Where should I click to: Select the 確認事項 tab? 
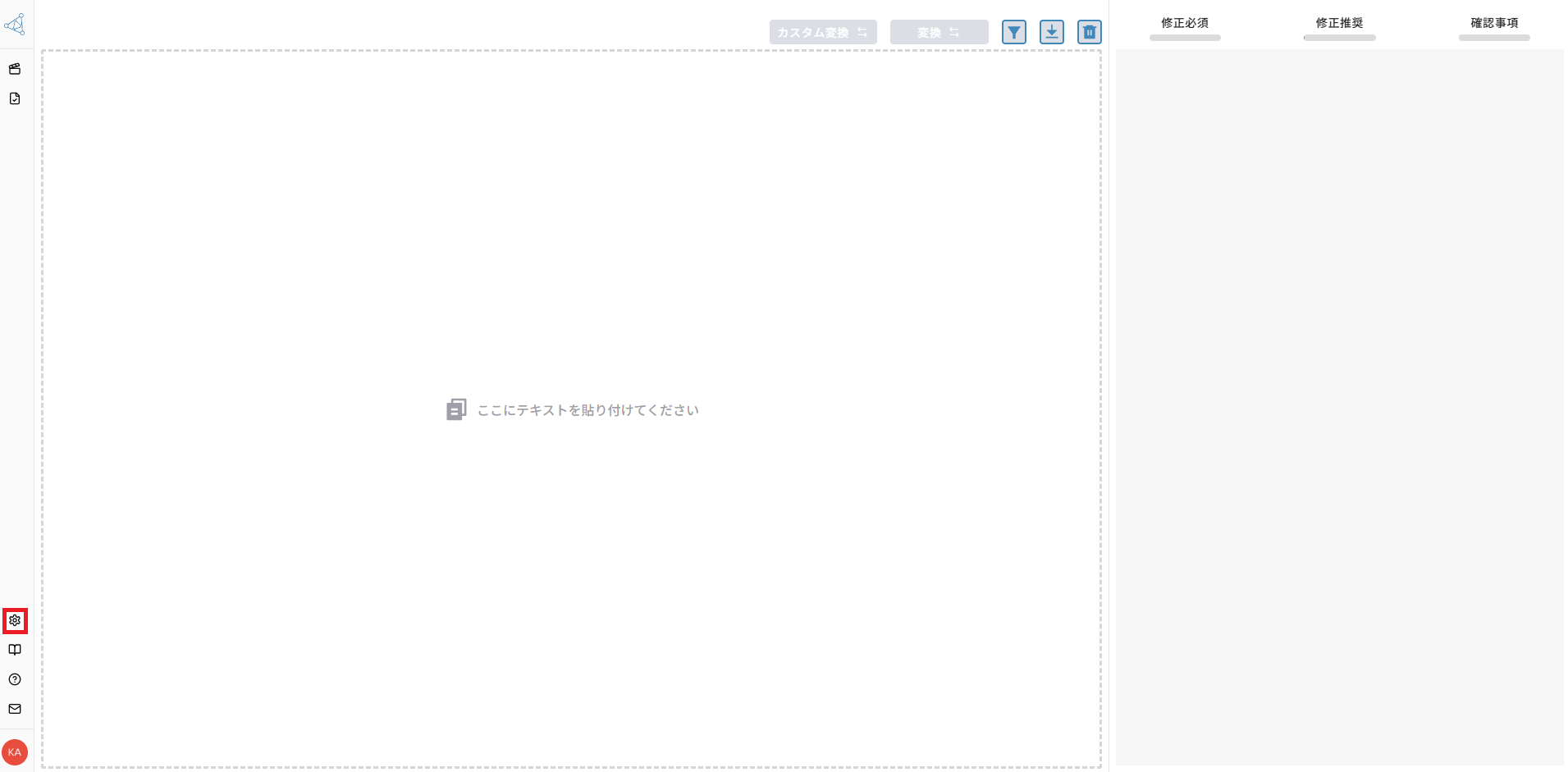(x=1493, y=23)
